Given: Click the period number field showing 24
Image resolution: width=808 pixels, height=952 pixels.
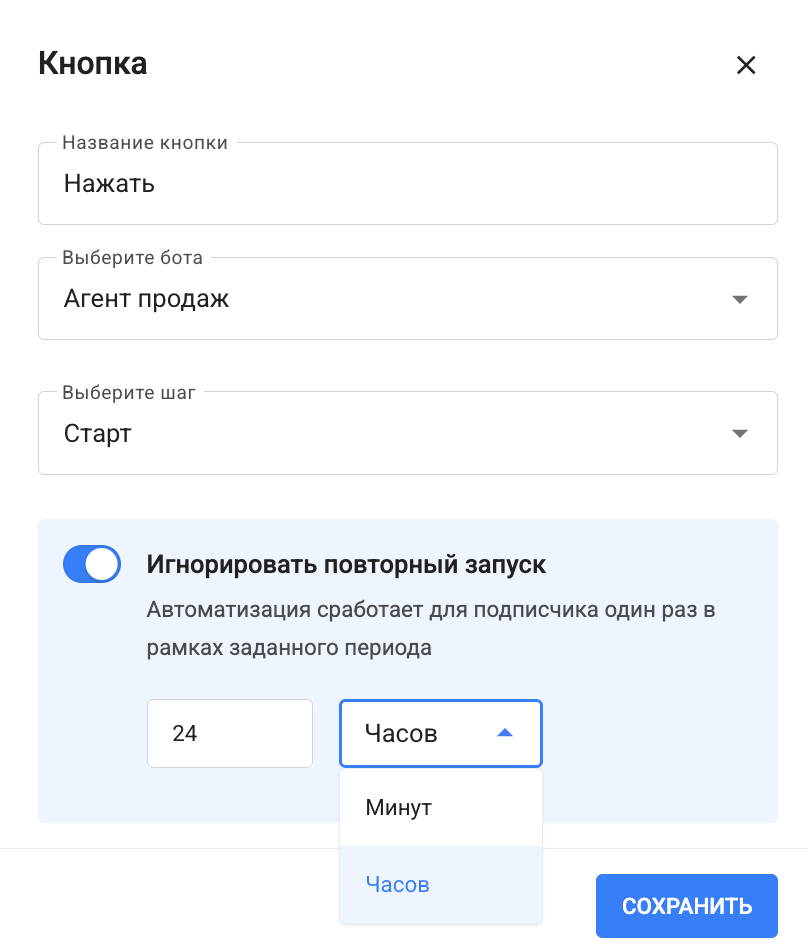Looking at the screenshot, I should (230, 733).
